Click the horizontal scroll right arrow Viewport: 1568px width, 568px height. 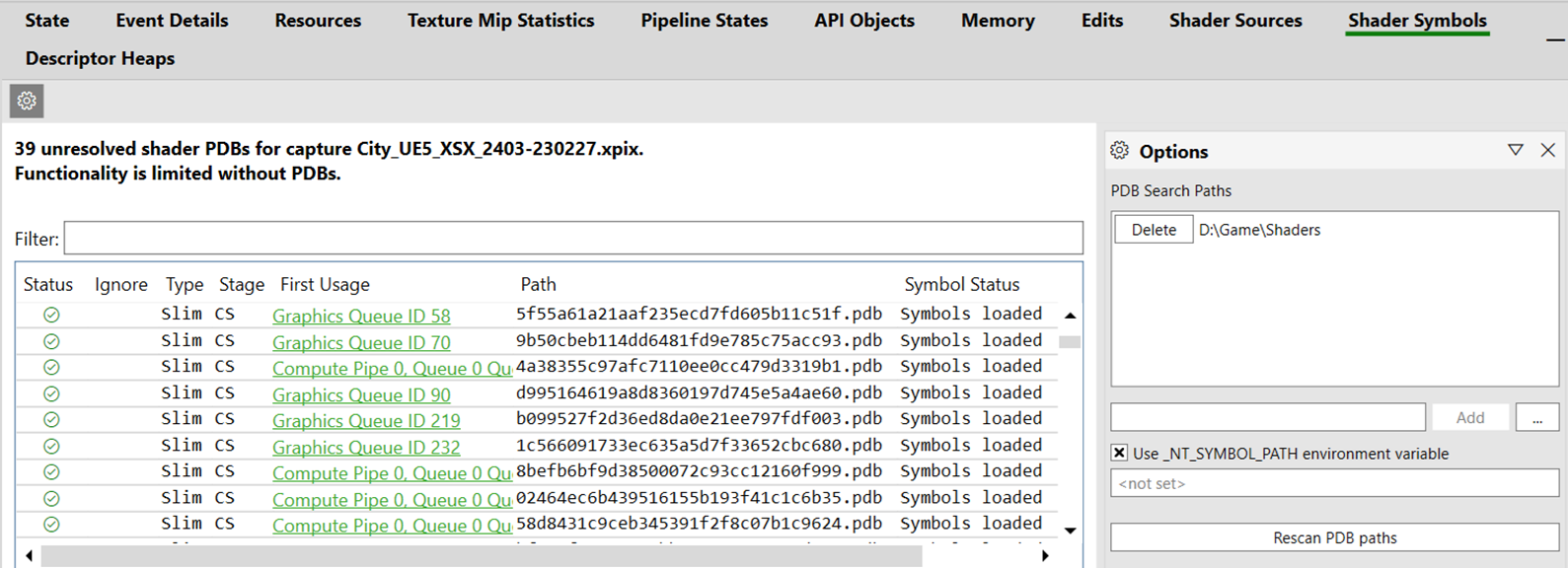tap(1046, 556)
